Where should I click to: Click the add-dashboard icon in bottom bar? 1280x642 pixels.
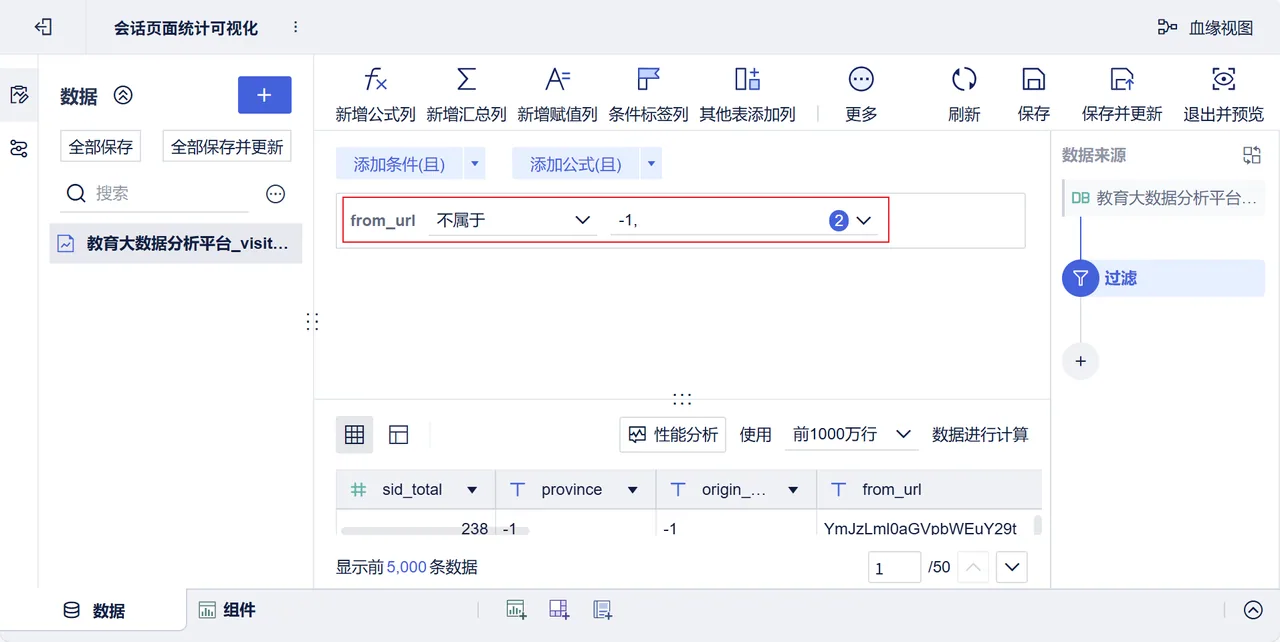pyautogui.click(x=559, y=609)
